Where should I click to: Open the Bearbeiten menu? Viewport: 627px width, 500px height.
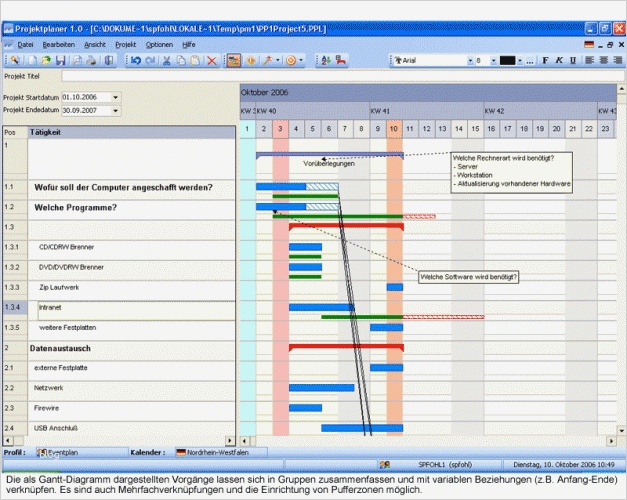[59, 45]
